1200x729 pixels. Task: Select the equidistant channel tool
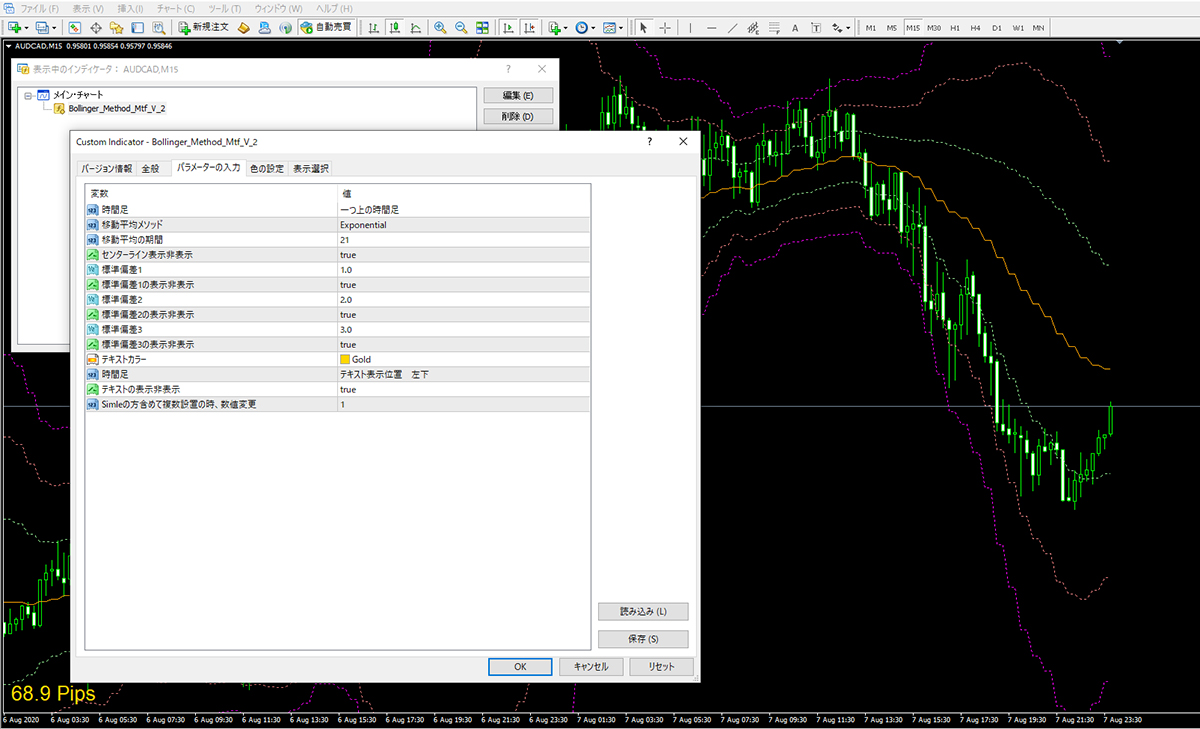coord(753,27)
